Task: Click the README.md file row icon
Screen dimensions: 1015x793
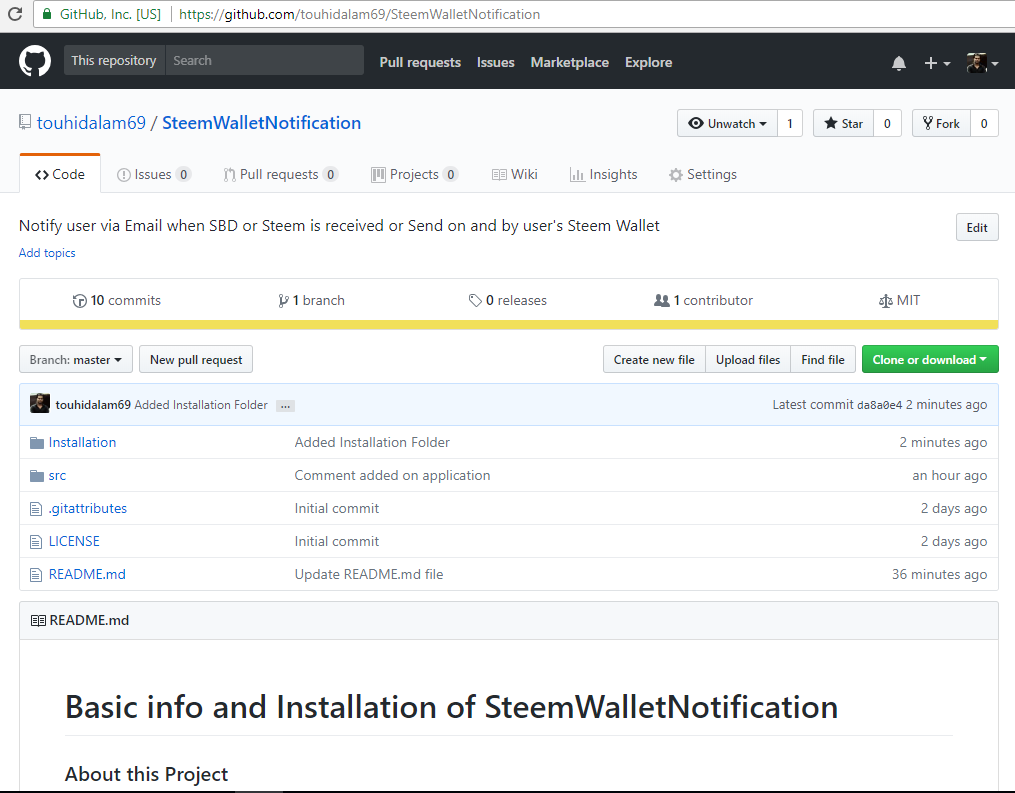Action: click(36, 575)
